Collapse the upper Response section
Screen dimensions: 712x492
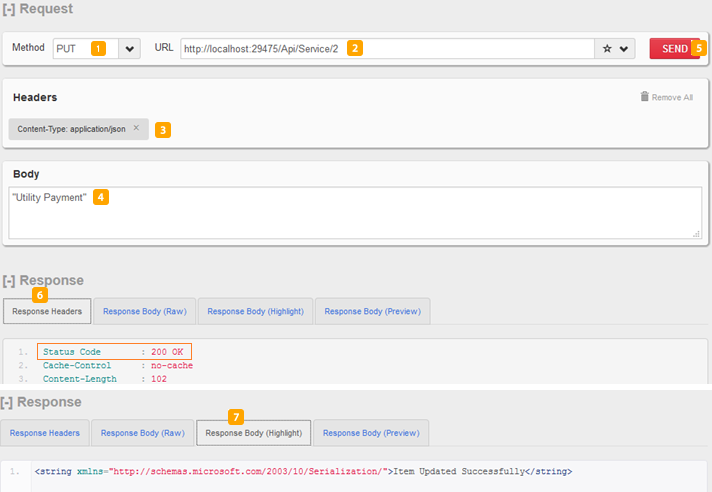[x=9, y=280]
